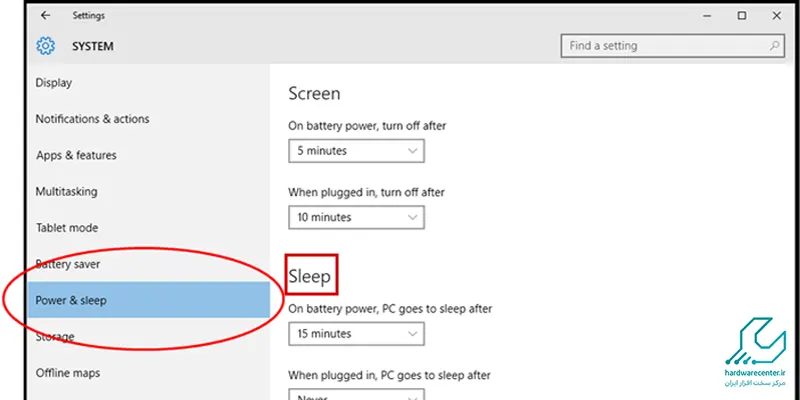
Task: Select Apps & features in sidebar
Action: coord(76,155)
